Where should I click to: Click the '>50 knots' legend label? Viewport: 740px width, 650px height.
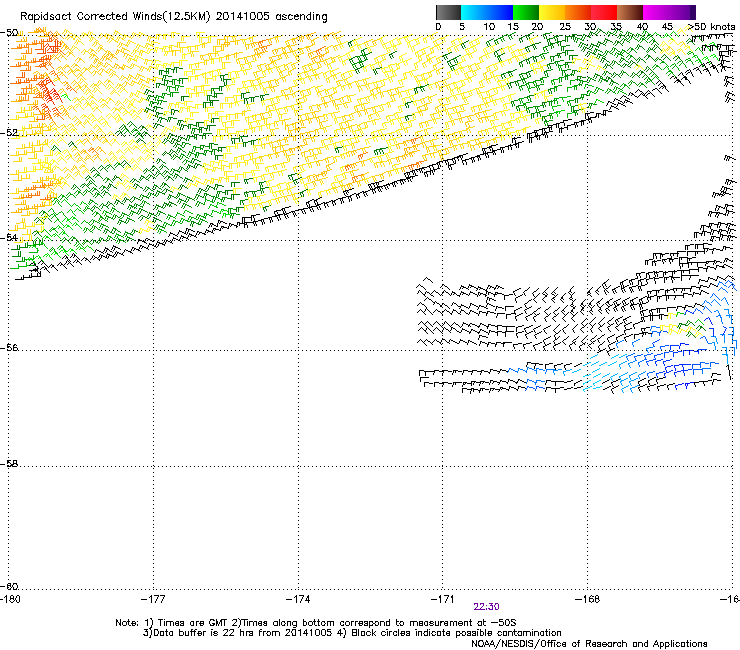tap(711, 27)
